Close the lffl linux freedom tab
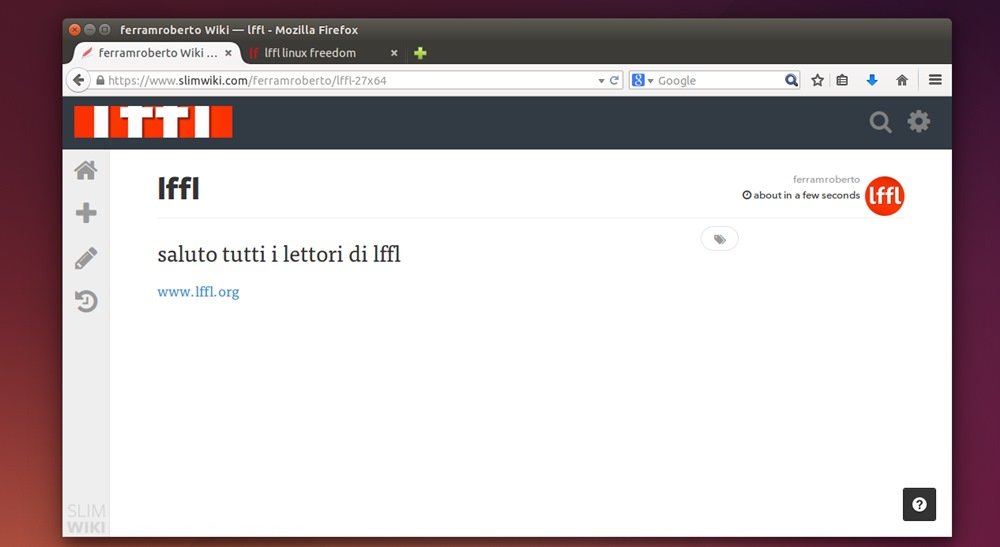1000x547 pixels. [x=394, y=53]
